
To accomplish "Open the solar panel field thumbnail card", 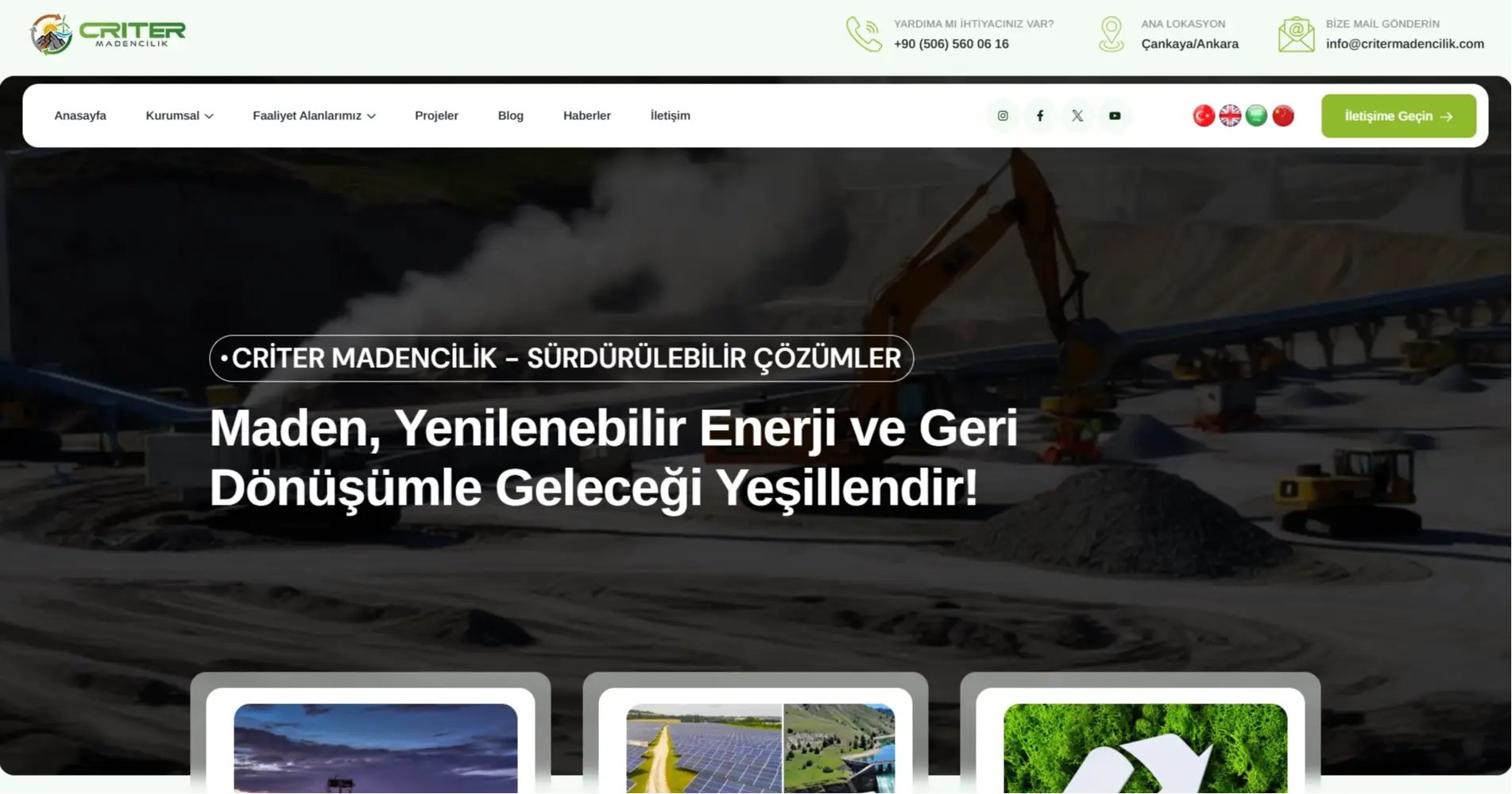I will (760, 748).
